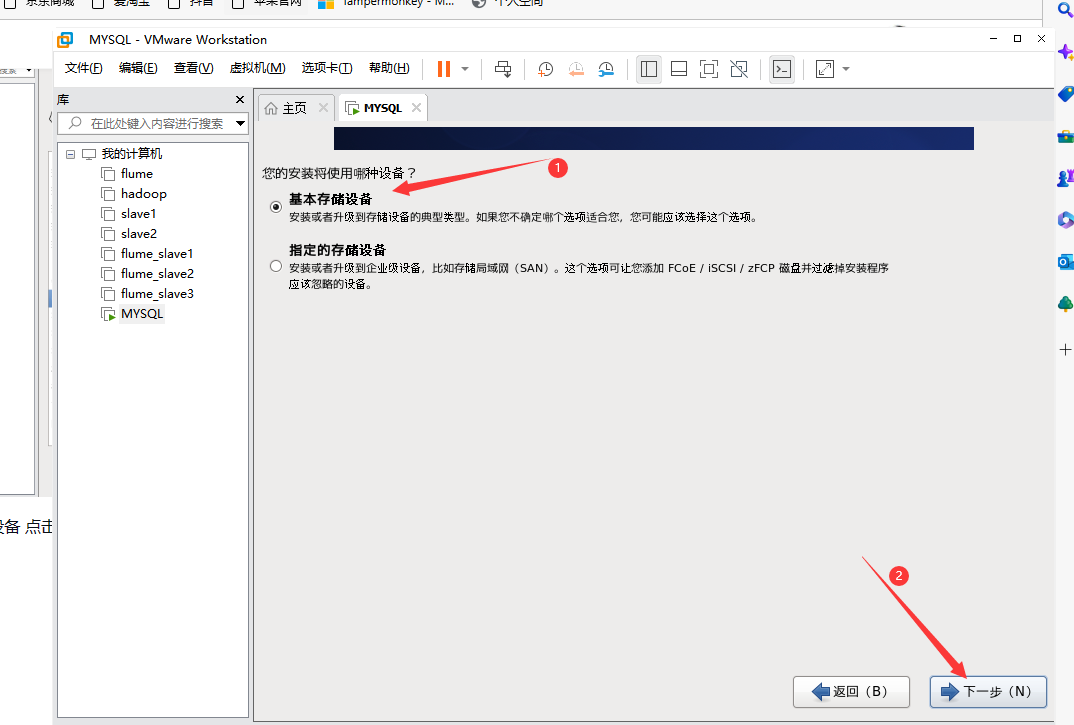
Task: Toggle the library sidebar view icon
Action: point(649,69)
